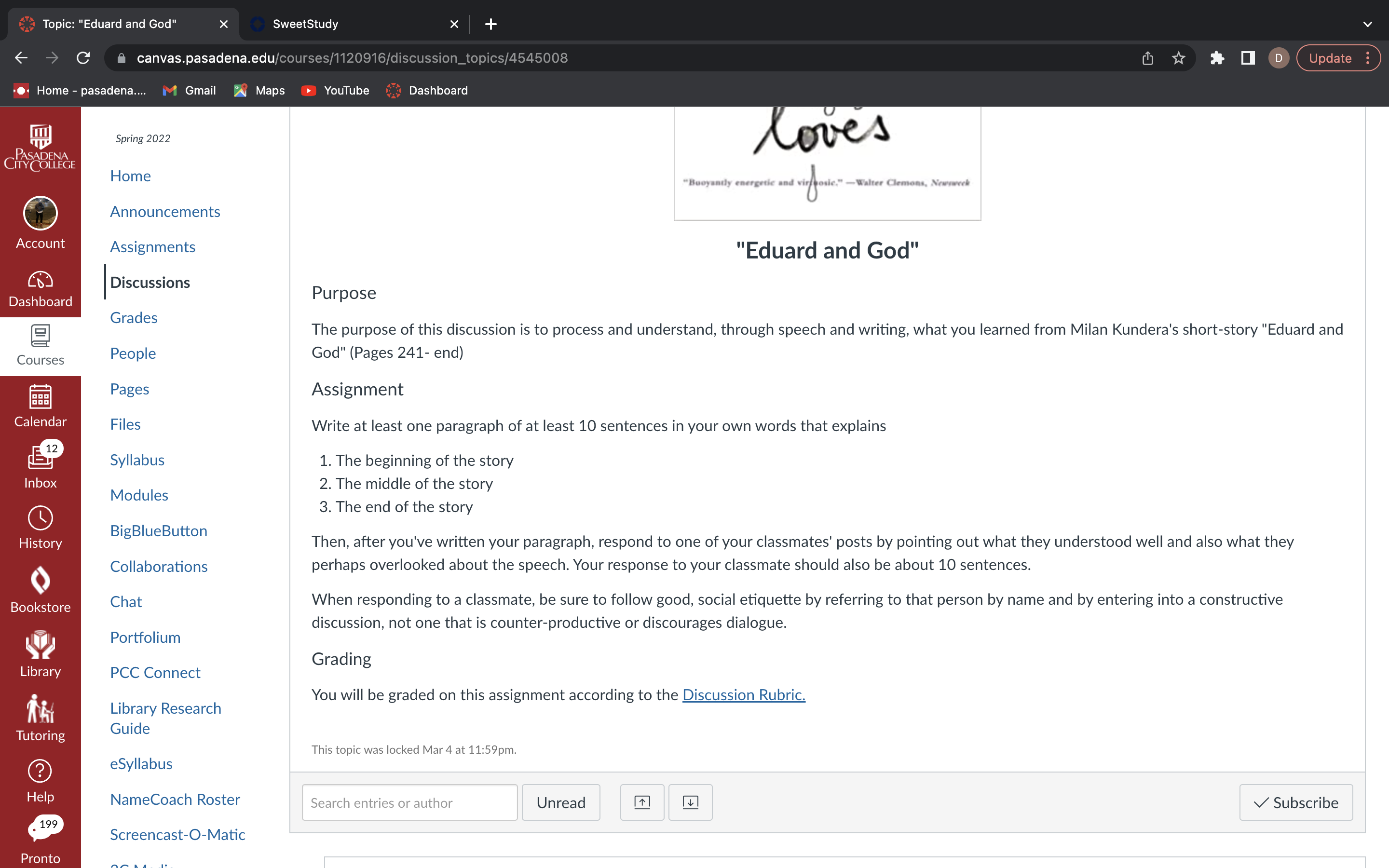The width and height of the screenshot is (1389, 868).
Task: Open the browser extensions puzzle icon
Action: point(1217,58)
